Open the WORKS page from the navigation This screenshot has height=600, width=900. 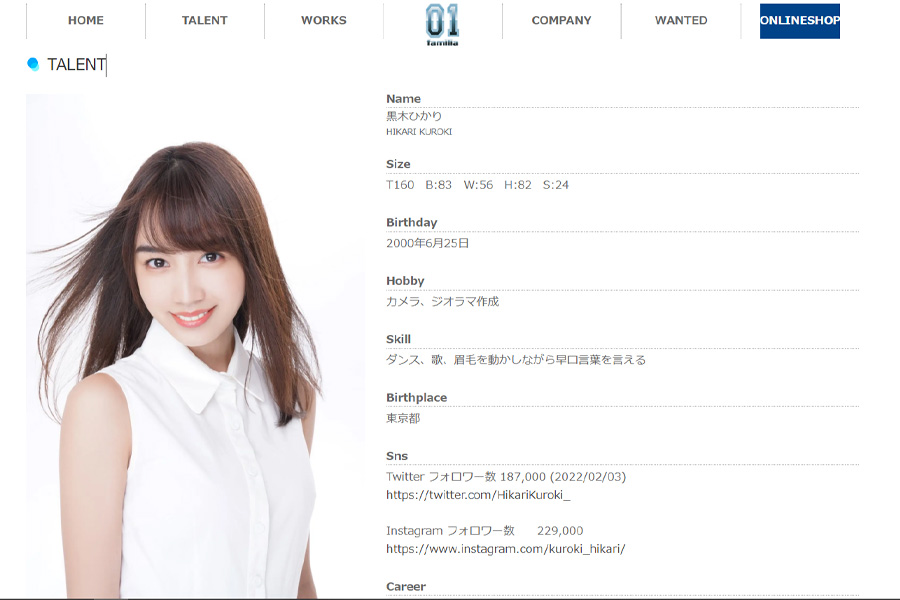click(x=322, y=20)
